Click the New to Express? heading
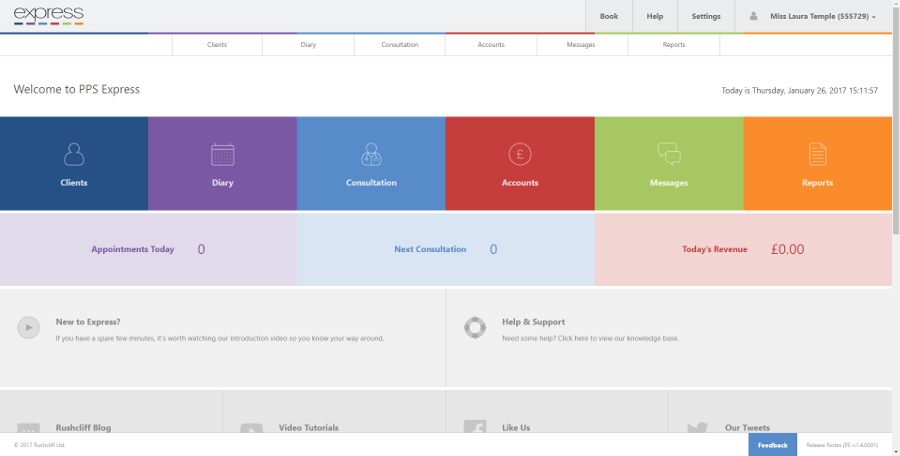This screenshot has height=456, width=900. (88, 322)
